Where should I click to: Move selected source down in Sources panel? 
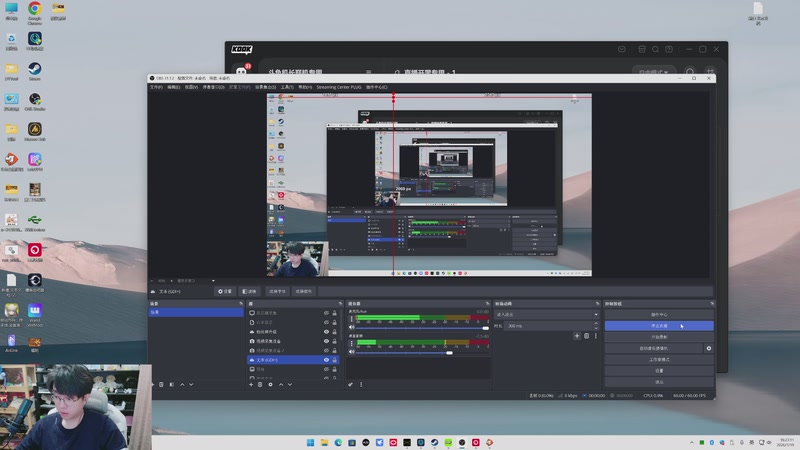tap(290, 385)
